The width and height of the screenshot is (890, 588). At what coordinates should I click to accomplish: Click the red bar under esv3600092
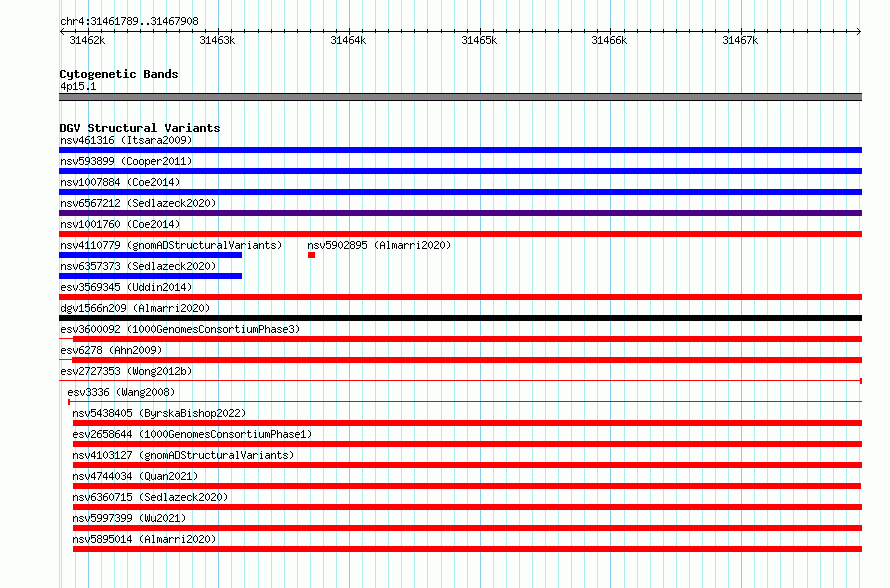[x=460, y=339]
